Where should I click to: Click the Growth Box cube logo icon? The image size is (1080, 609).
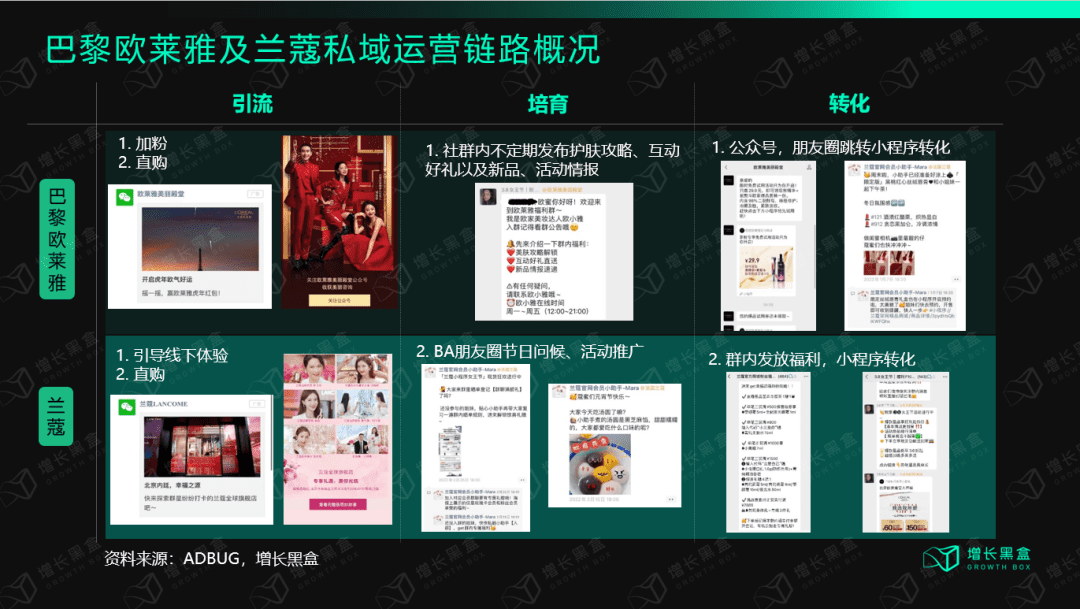(x=936, y=560)
